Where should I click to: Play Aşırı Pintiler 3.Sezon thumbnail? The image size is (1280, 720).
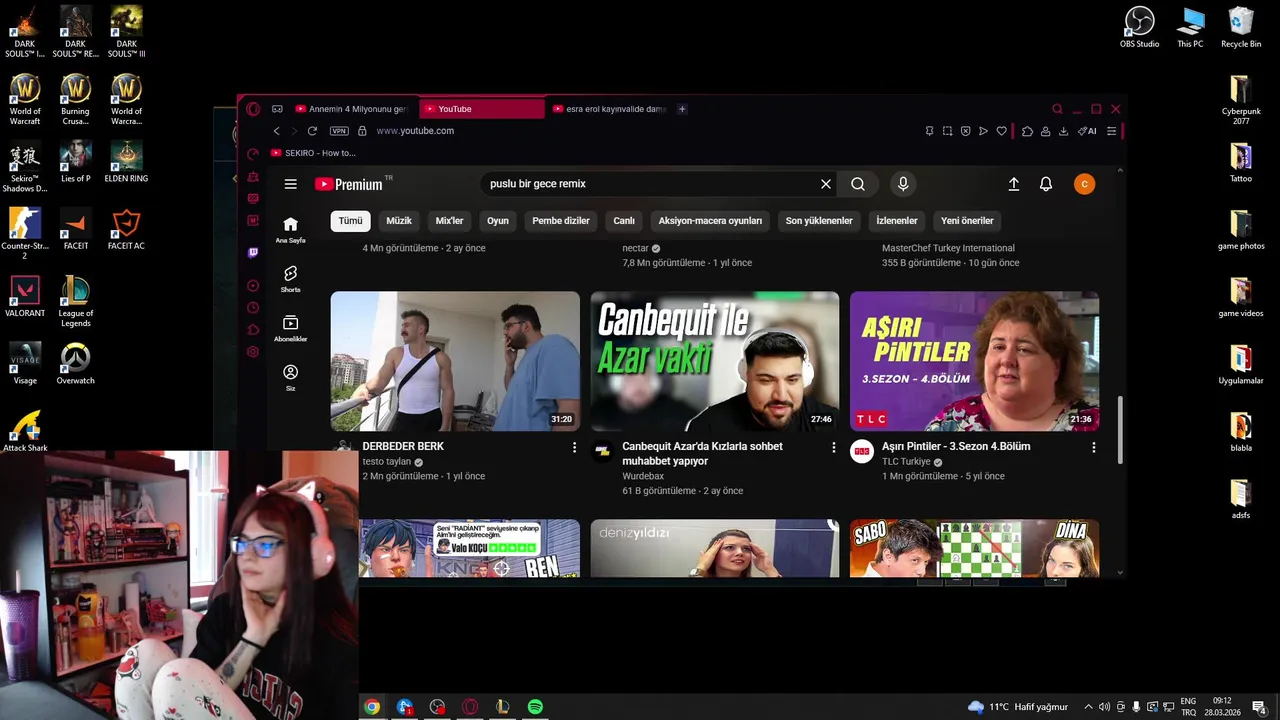974,361
